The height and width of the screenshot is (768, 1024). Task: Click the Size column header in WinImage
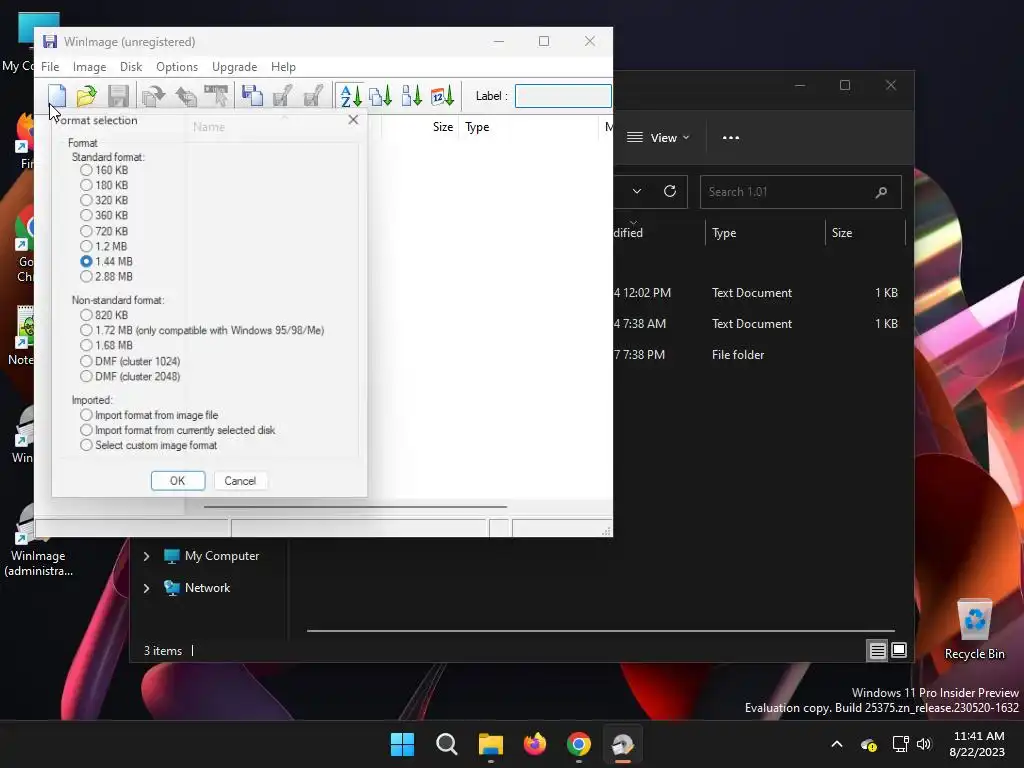click(x=421, y=127)
